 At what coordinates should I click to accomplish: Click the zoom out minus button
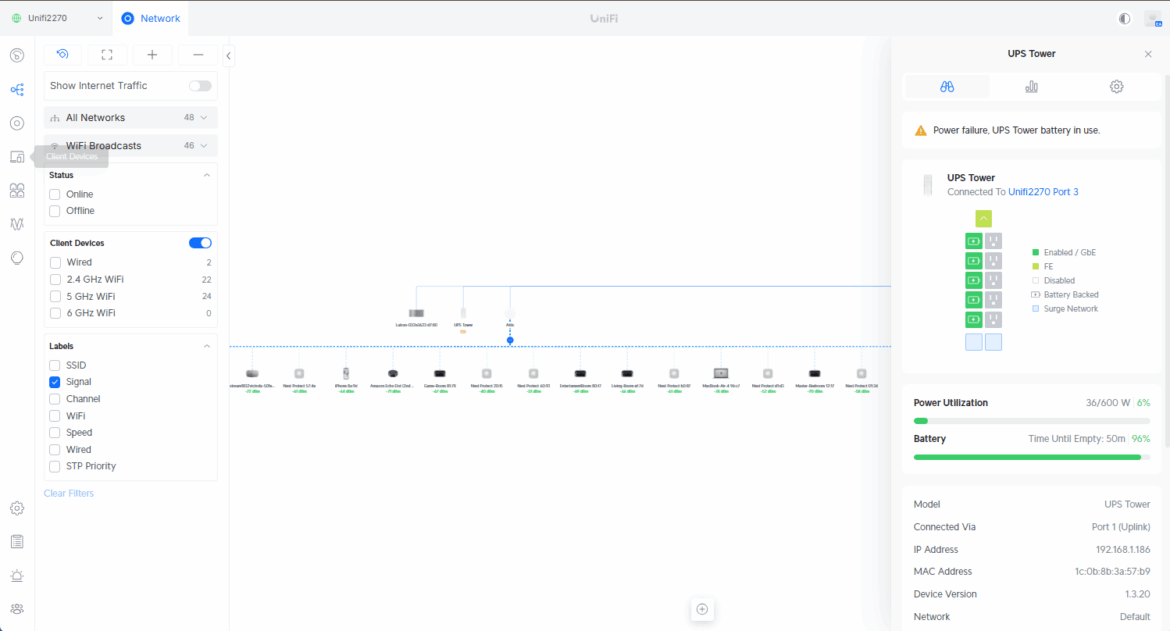tap(198, 55)
